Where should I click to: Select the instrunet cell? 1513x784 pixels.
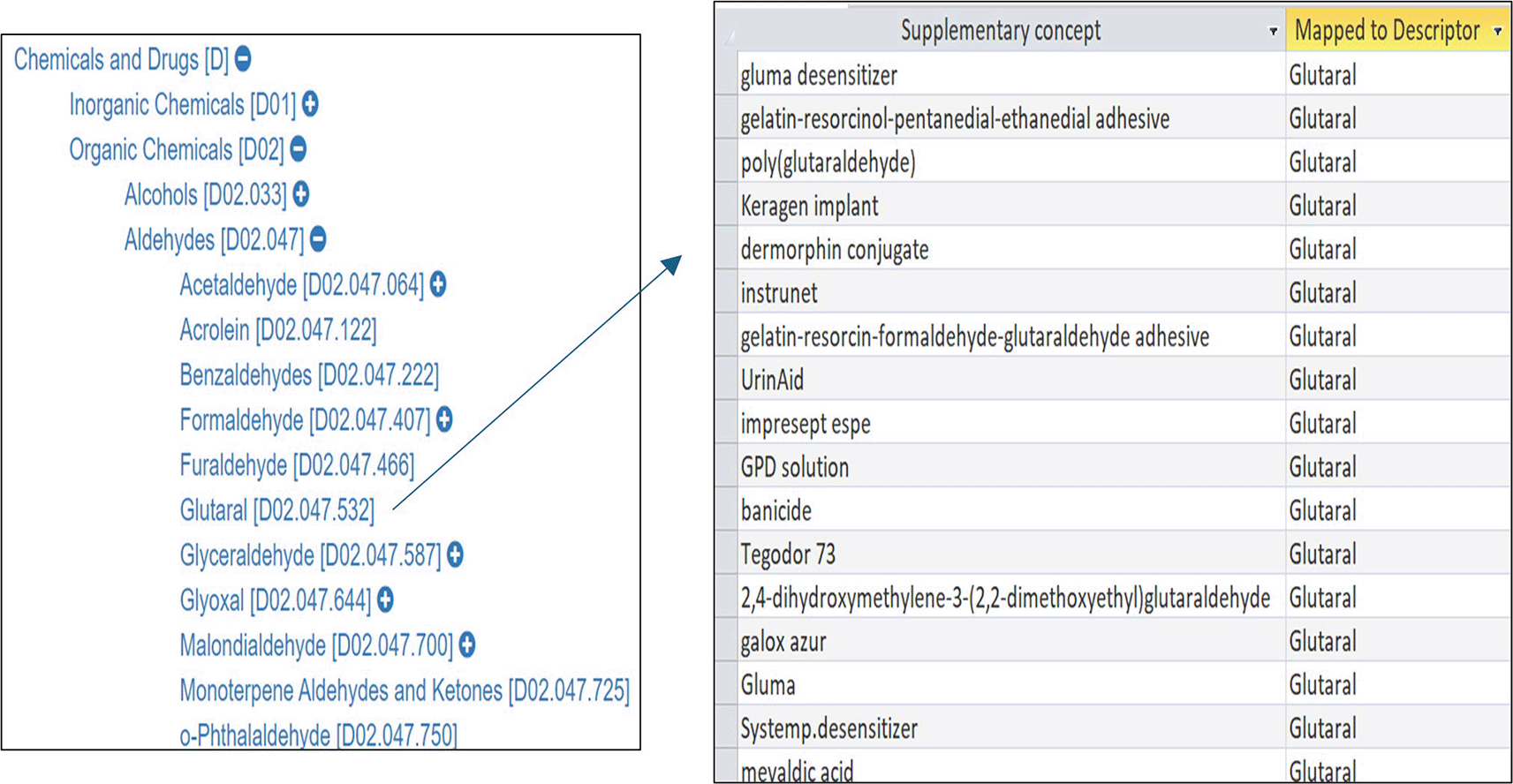pyautogui.click(x=1011, y=292)
